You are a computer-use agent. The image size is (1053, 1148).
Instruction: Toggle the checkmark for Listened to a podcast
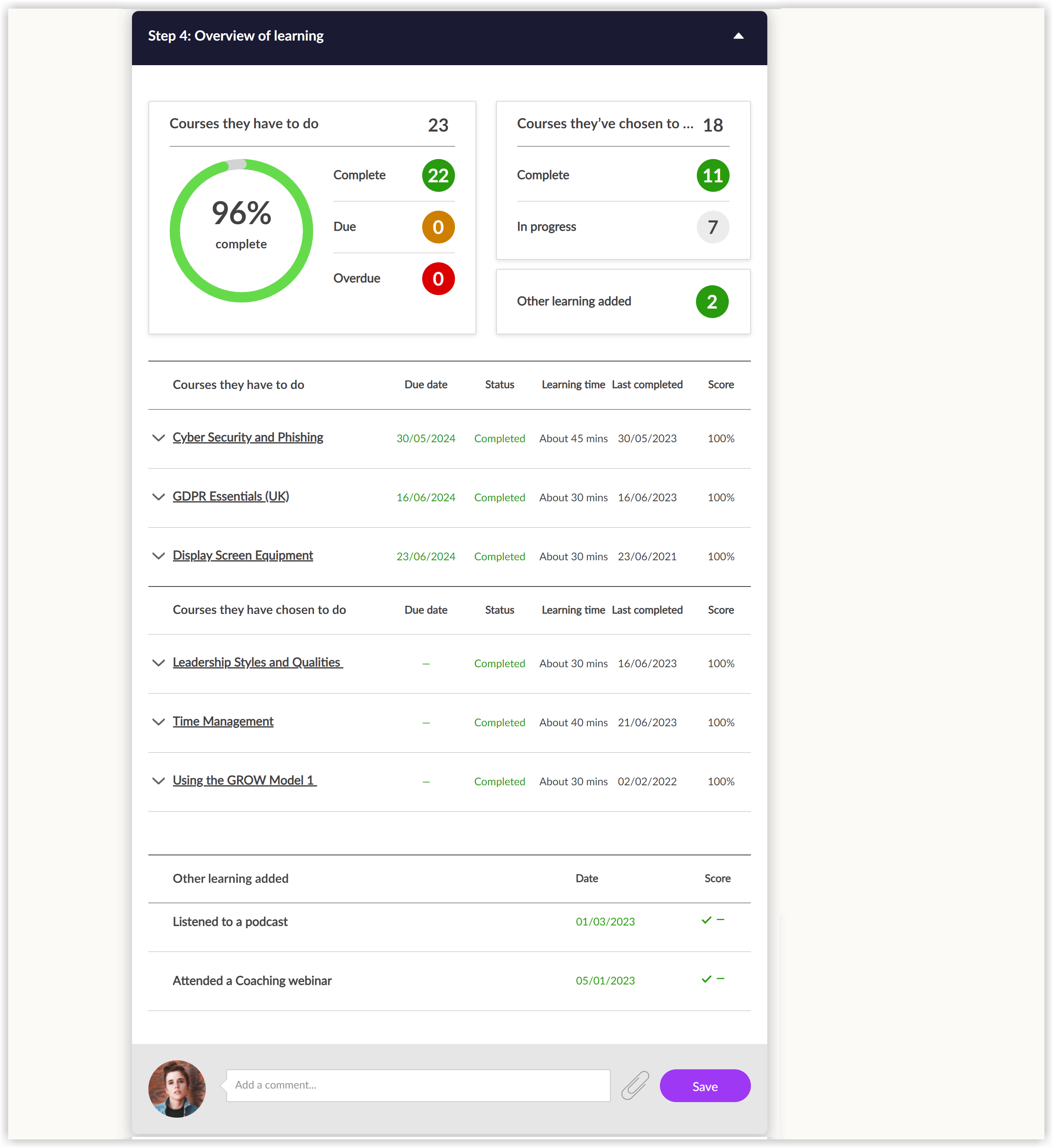[x=707, y=921]
